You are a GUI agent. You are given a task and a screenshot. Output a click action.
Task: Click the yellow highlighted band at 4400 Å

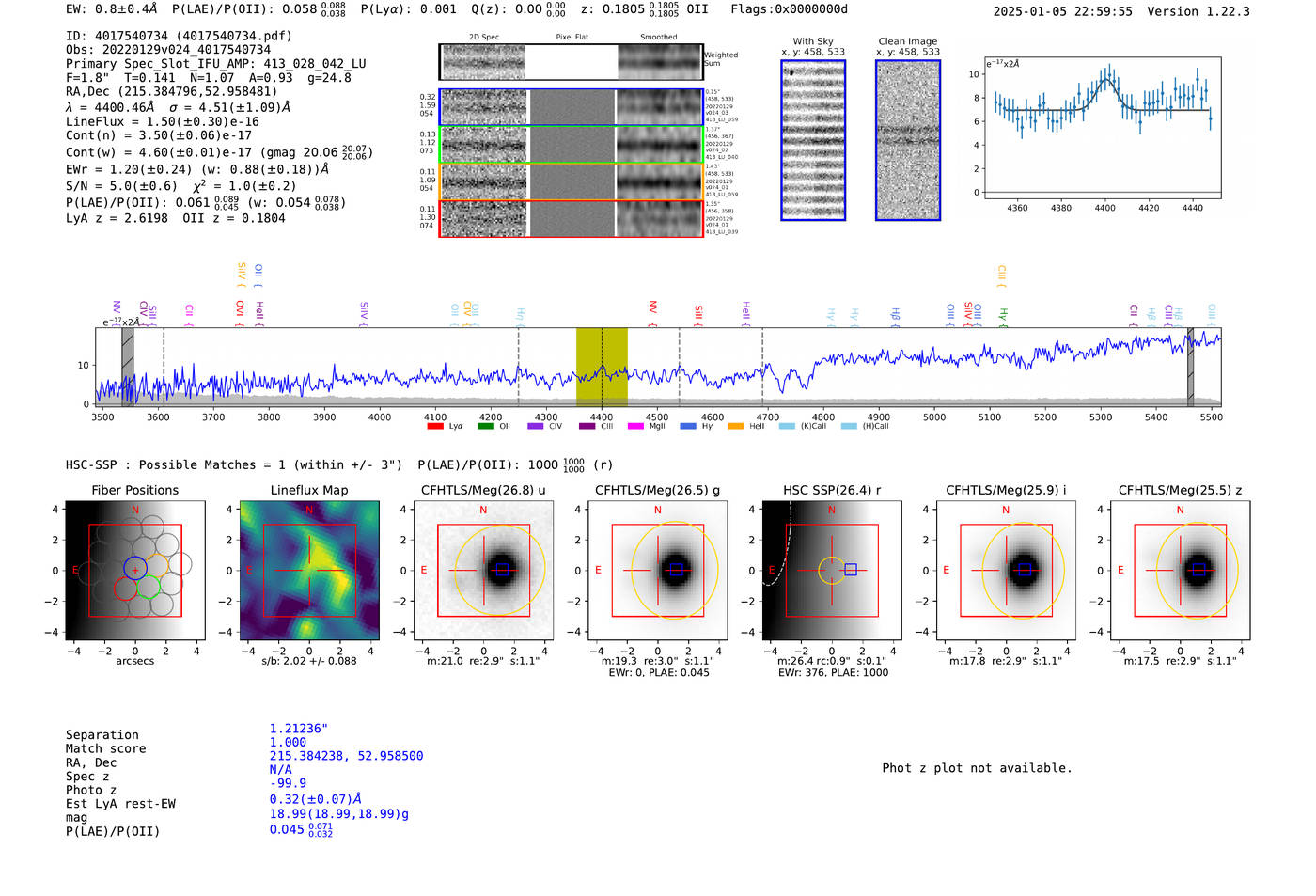click(x=602, y=367)
